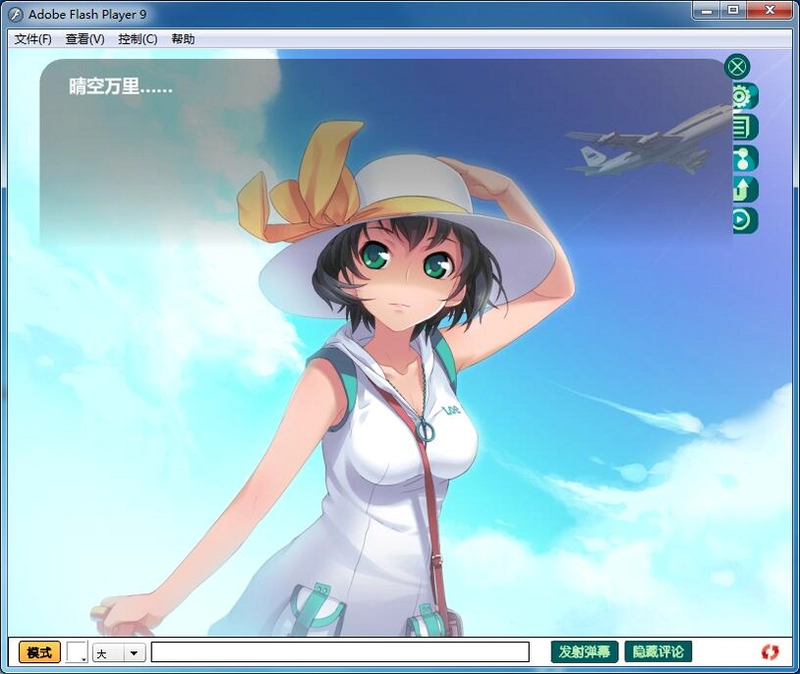This screenshot has width=800, height=674.
Task: Close the Adobe Flash Player window
Action: pyautogui.click(x=770, y=10)
